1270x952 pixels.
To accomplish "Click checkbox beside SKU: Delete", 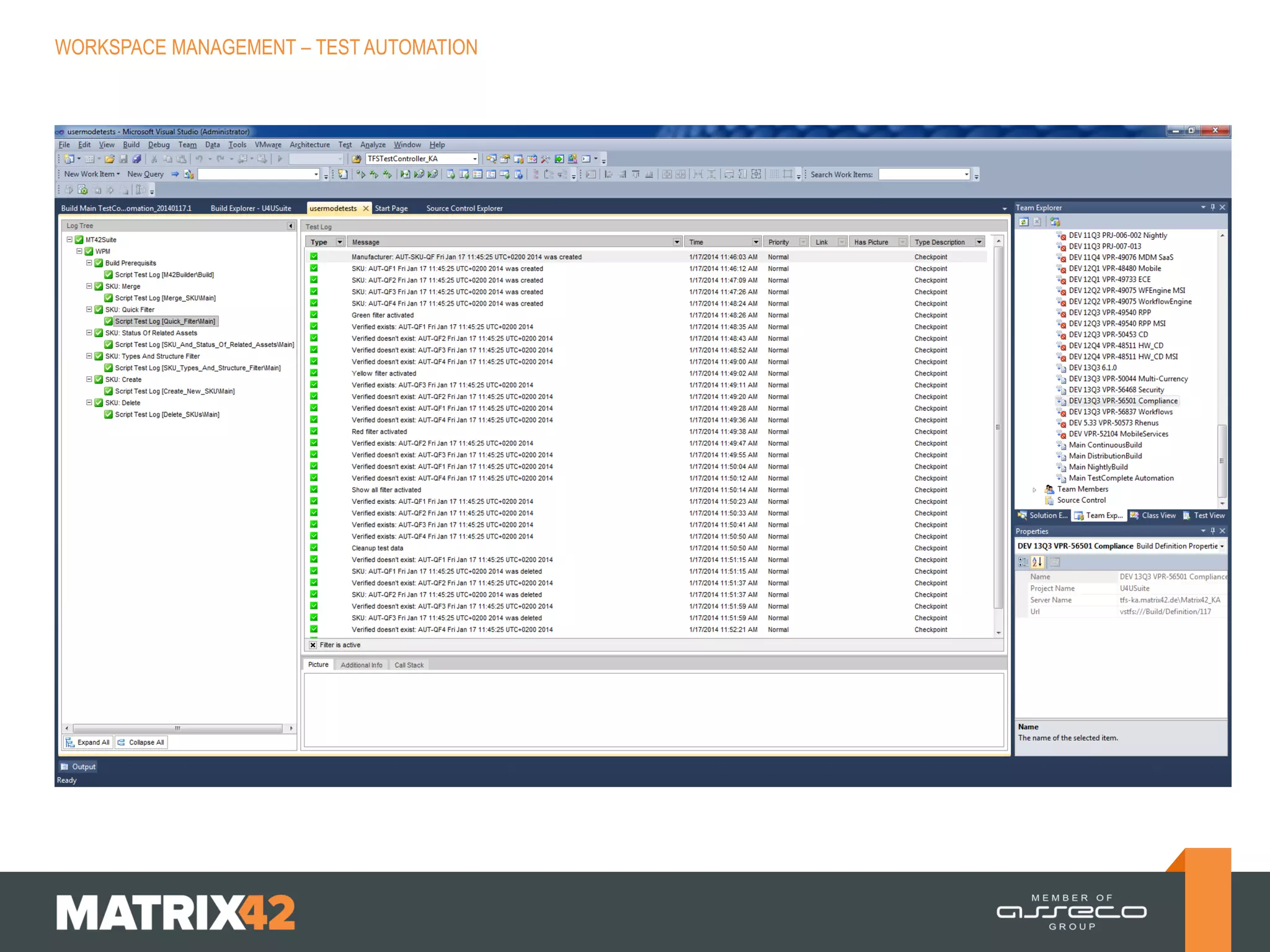I will point(99,403).
